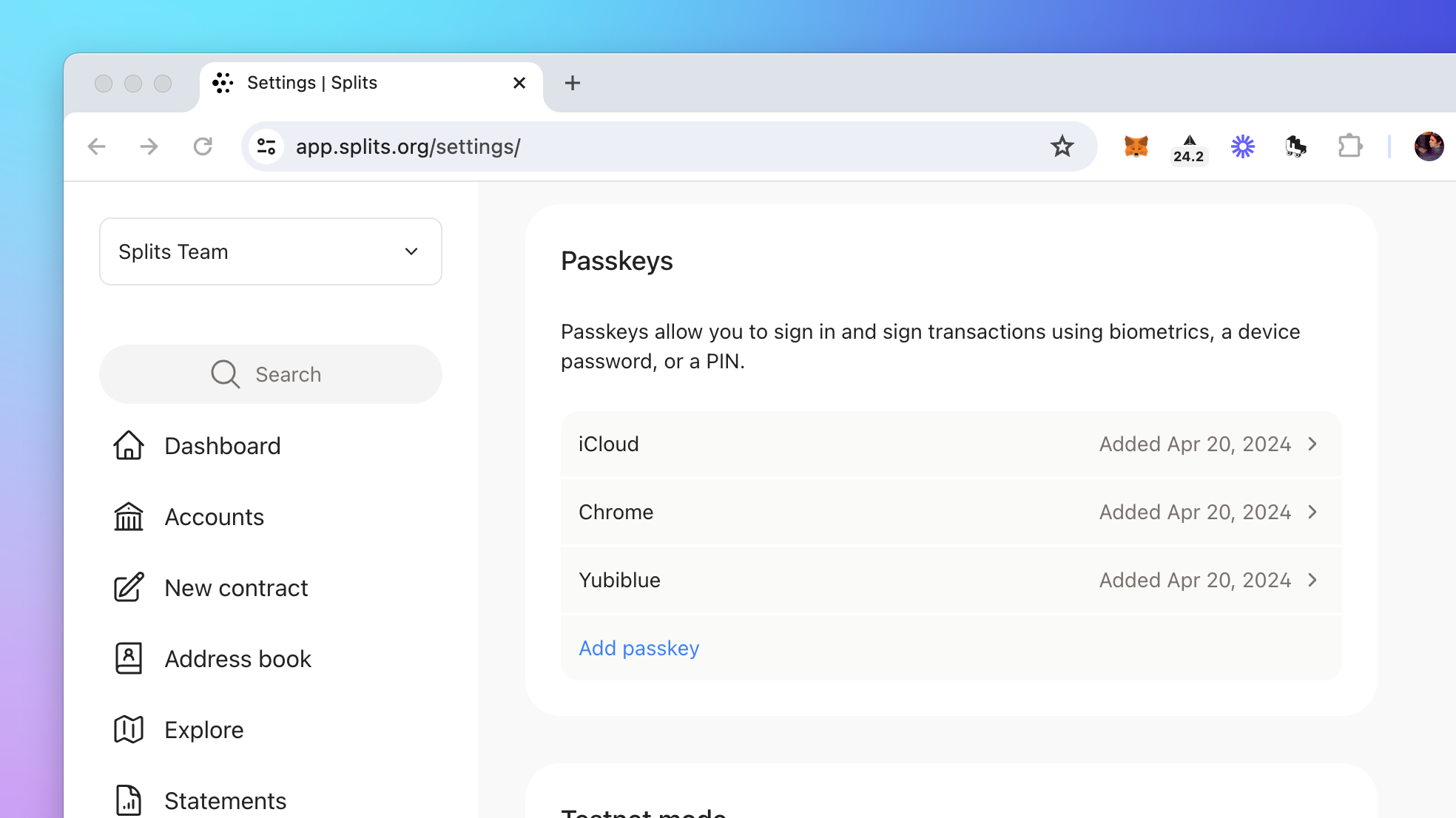The width and height of the screenshot is (1456, 818).
Task: Expand the Yubiblue passkey details
Action: point(1312,580)
